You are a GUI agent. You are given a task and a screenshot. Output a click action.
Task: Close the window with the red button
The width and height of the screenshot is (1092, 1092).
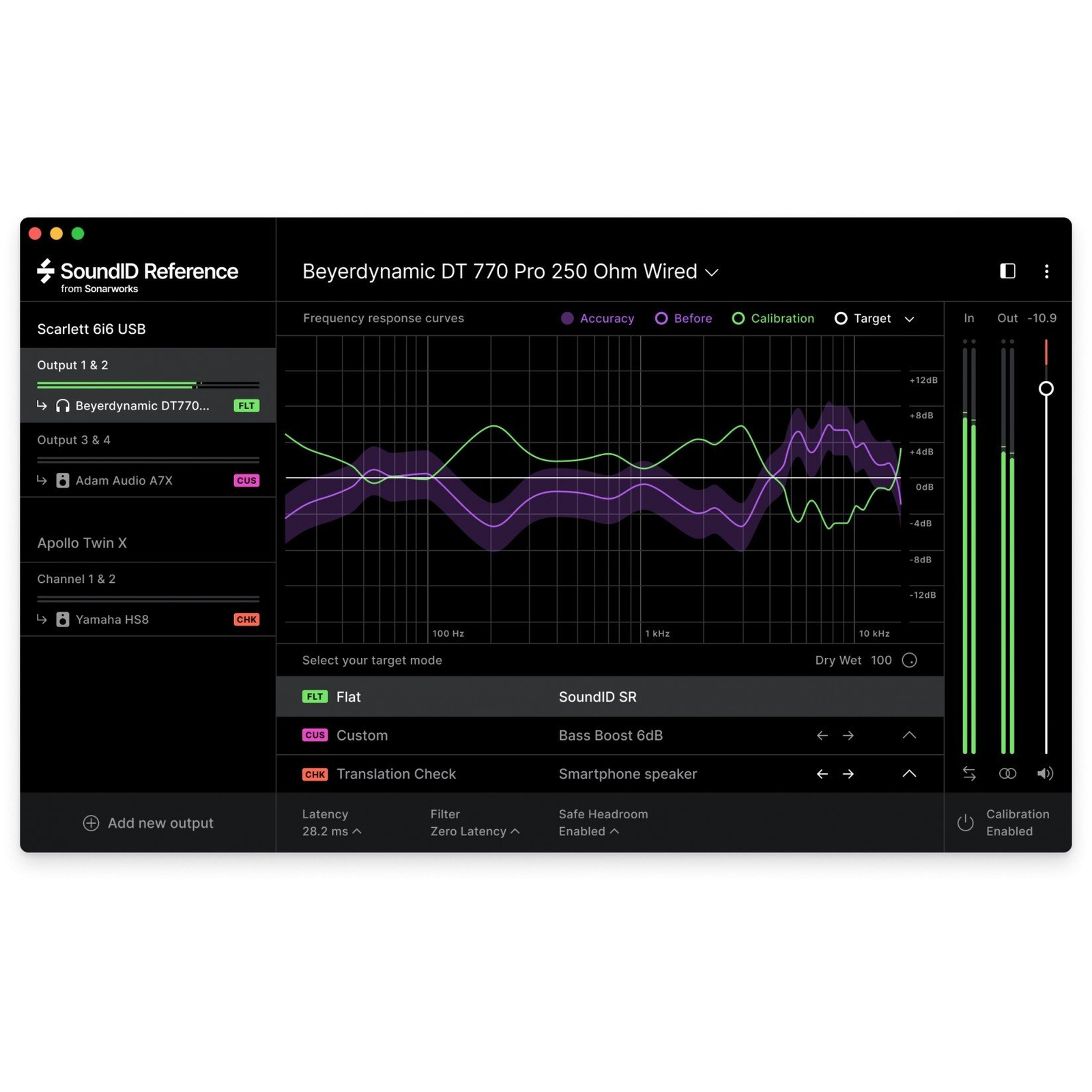click(x=35, y=233)
